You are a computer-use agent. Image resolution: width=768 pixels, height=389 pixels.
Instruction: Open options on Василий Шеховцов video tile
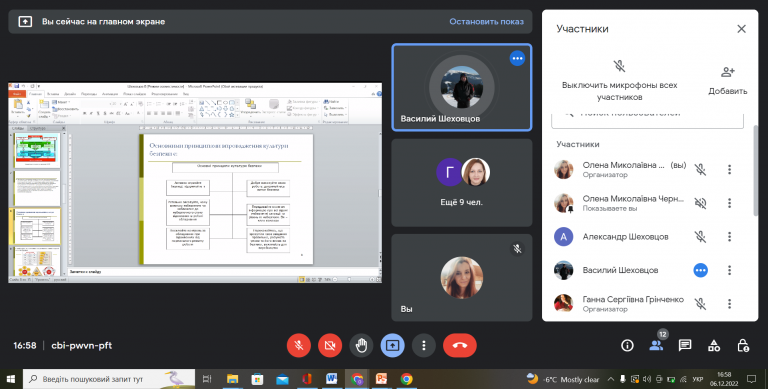pos(517,58)
